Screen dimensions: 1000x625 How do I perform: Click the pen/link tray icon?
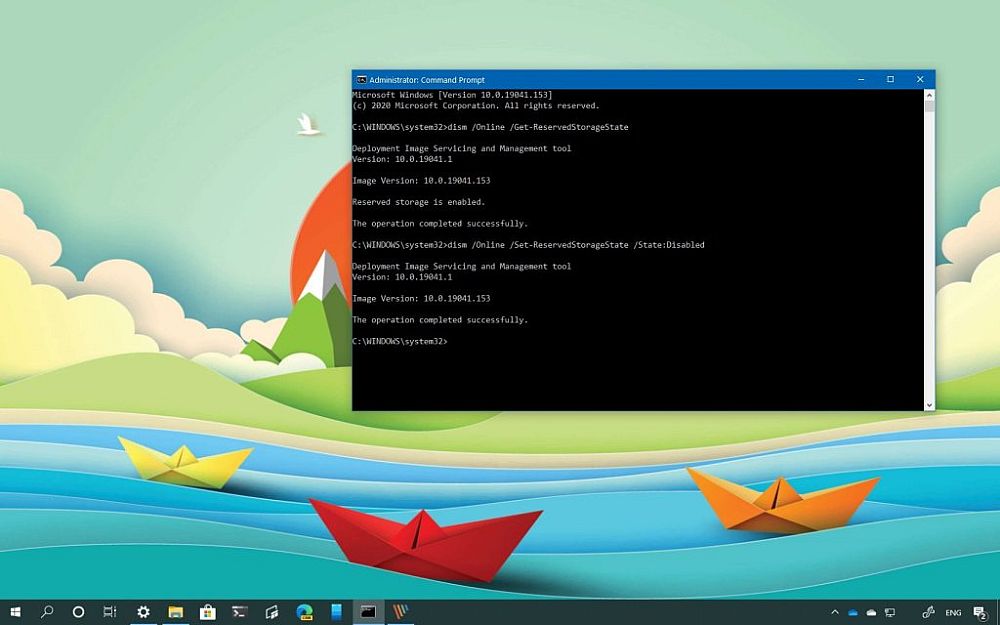coord(929,612)
